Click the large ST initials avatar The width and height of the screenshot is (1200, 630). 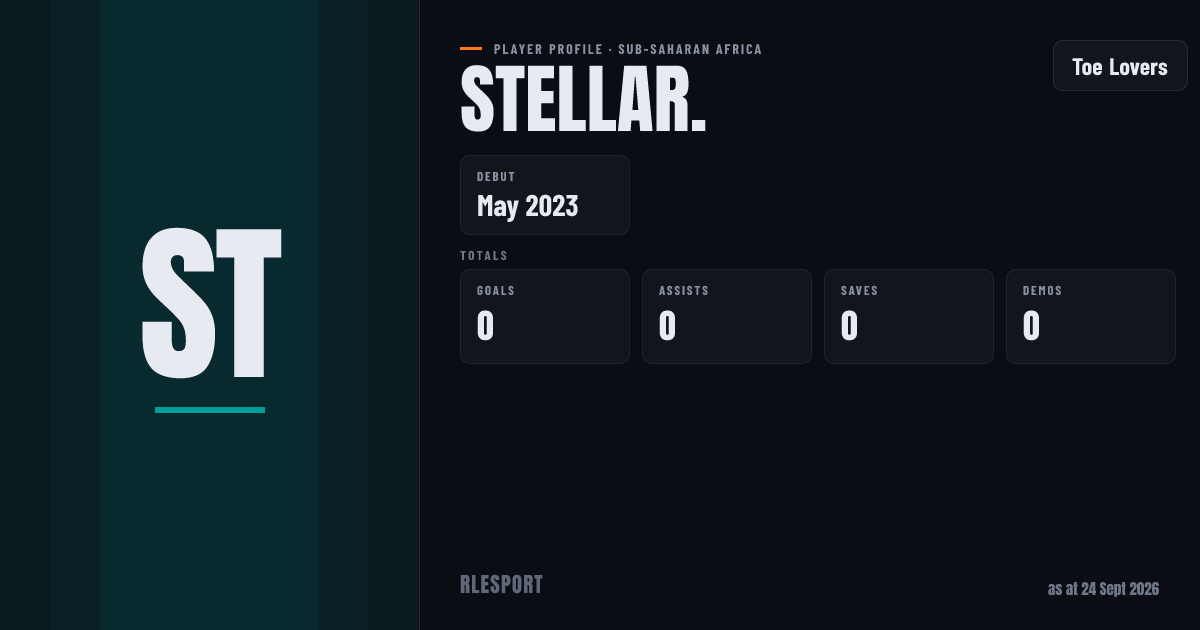tap(210, 302)
